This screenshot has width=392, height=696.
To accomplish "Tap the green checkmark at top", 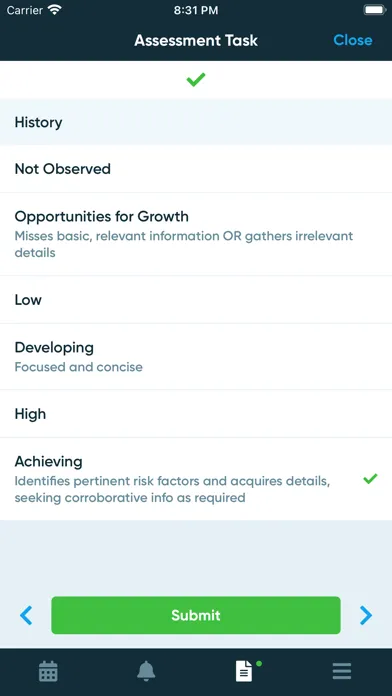I will tap(196, 79).
